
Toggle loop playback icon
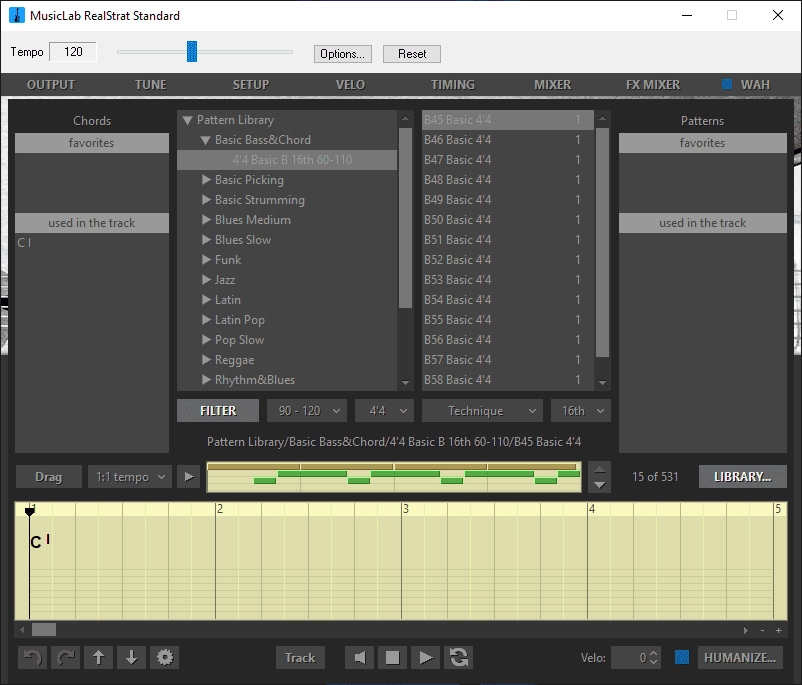(458, 657)
